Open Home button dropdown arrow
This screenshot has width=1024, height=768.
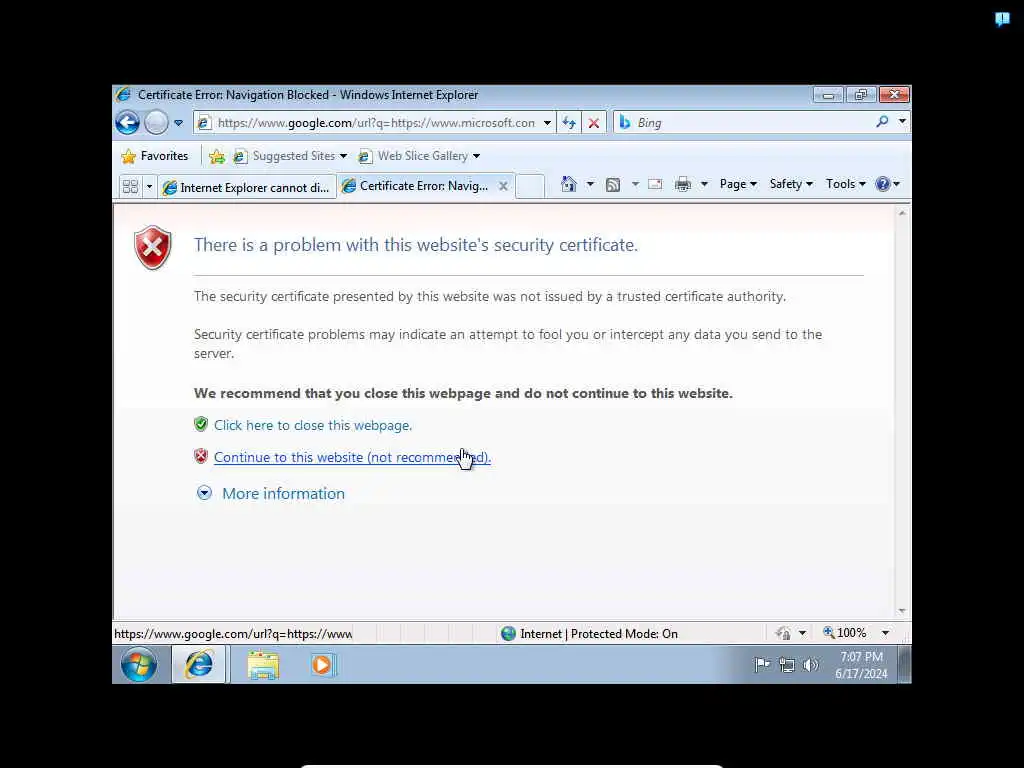[590, 185]
